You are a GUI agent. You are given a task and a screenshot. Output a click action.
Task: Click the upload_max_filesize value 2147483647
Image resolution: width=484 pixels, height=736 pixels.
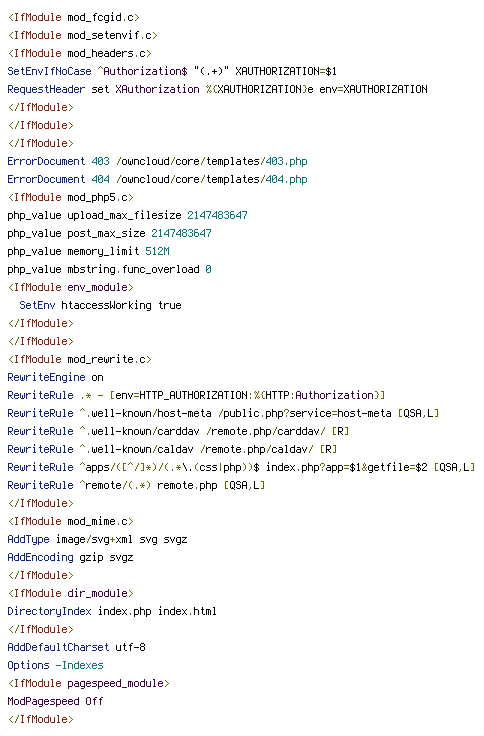217,215
